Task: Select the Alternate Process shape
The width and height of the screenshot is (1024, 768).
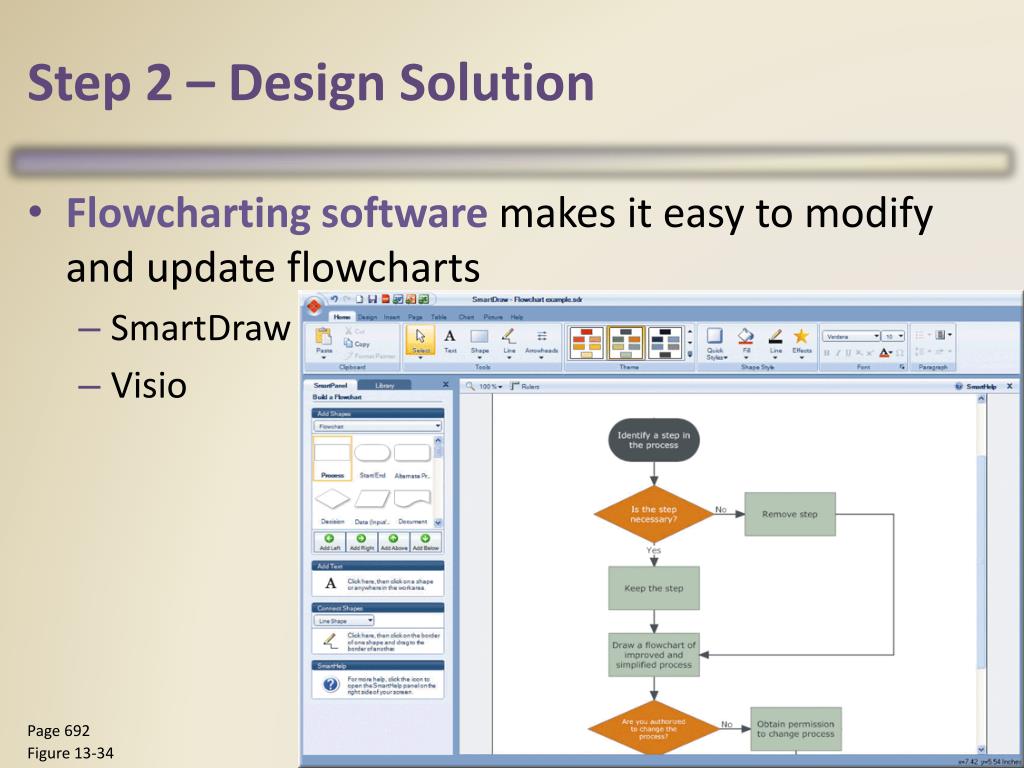Action: click(x=412, y=458)
